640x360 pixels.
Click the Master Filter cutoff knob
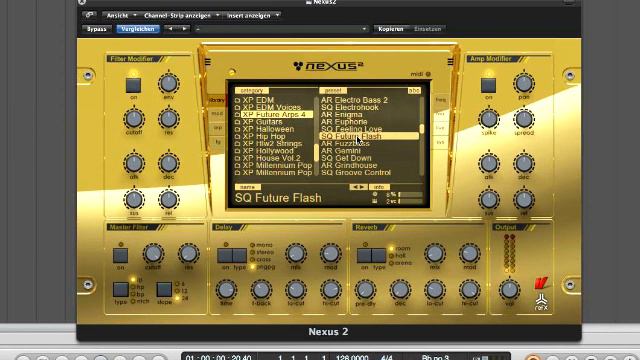coord(153,254)
